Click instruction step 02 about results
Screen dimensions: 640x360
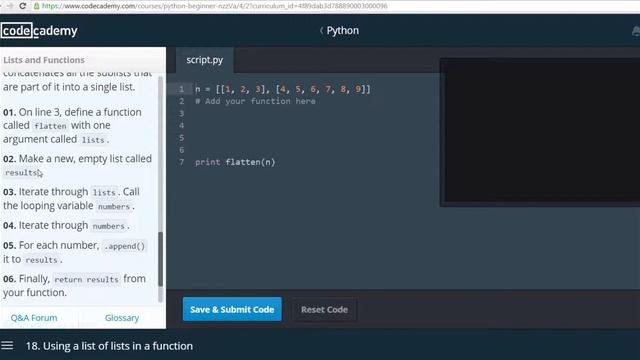(77, 165)
